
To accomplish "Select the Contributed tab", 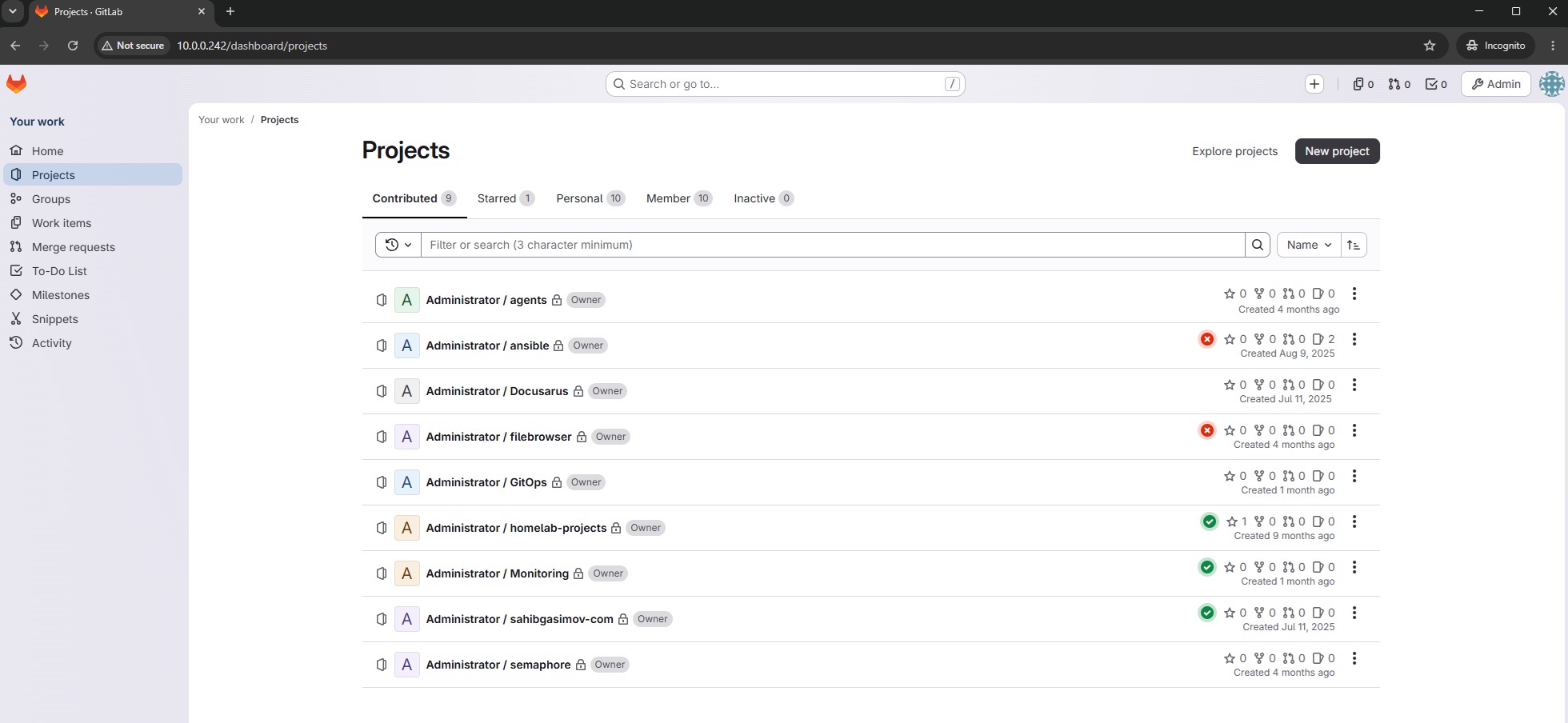I will click(x=414, y=198).
